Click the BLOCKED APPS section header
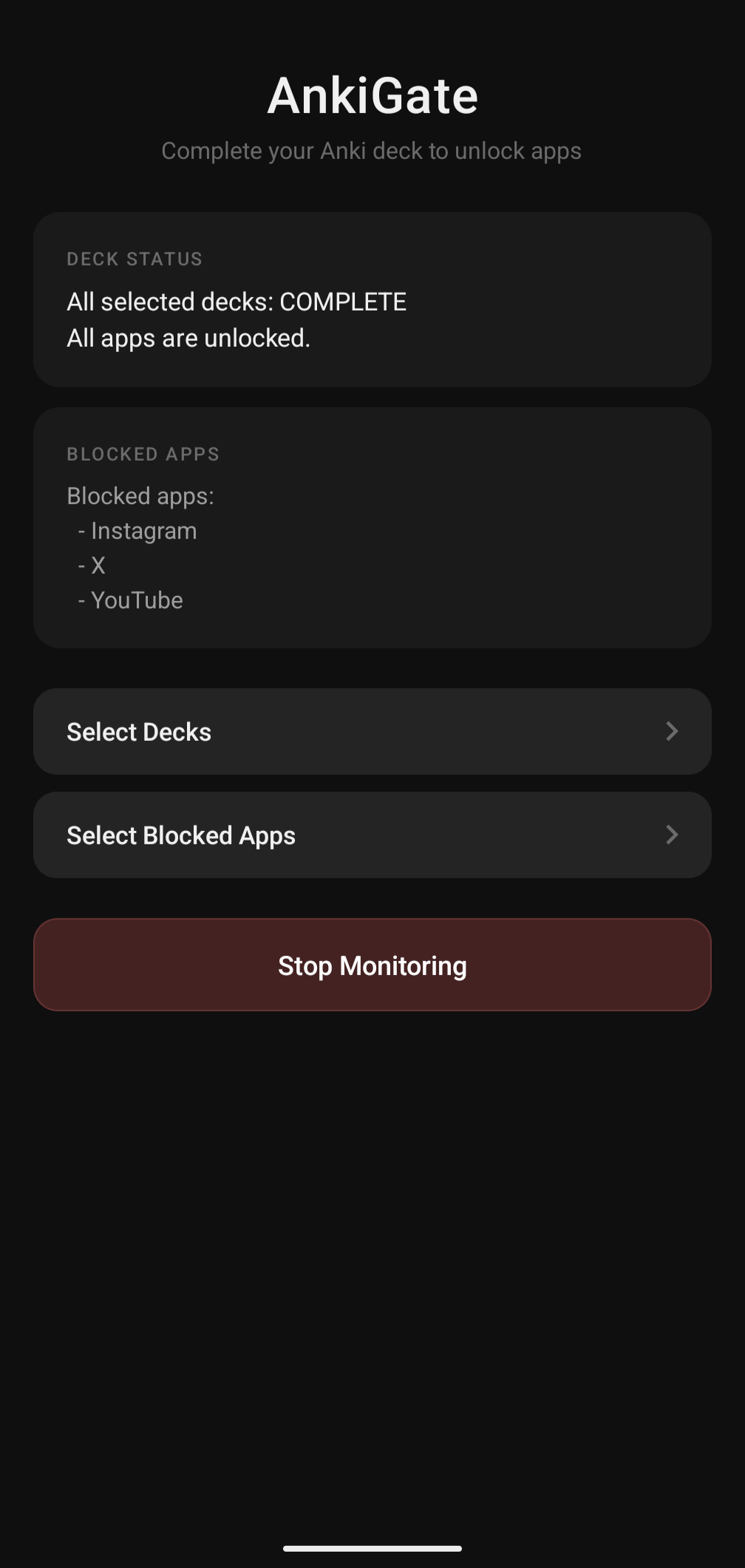Screen dimensions: 745x1568 coord(143,454)
